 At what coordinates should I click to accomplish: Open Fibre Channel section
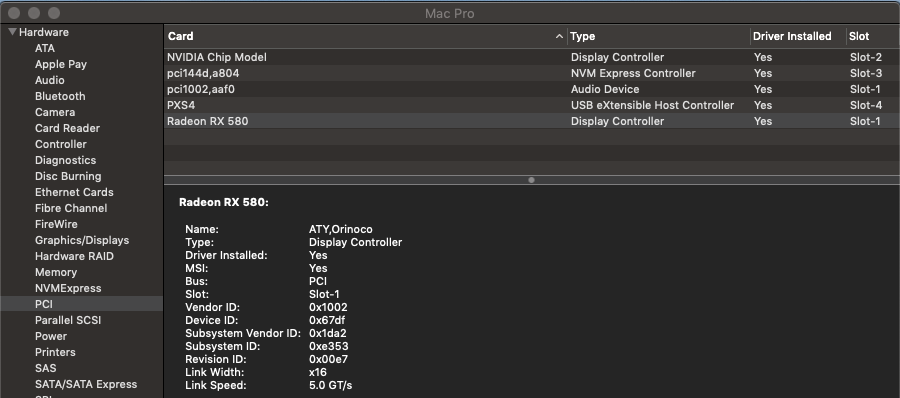coord(71,208)
